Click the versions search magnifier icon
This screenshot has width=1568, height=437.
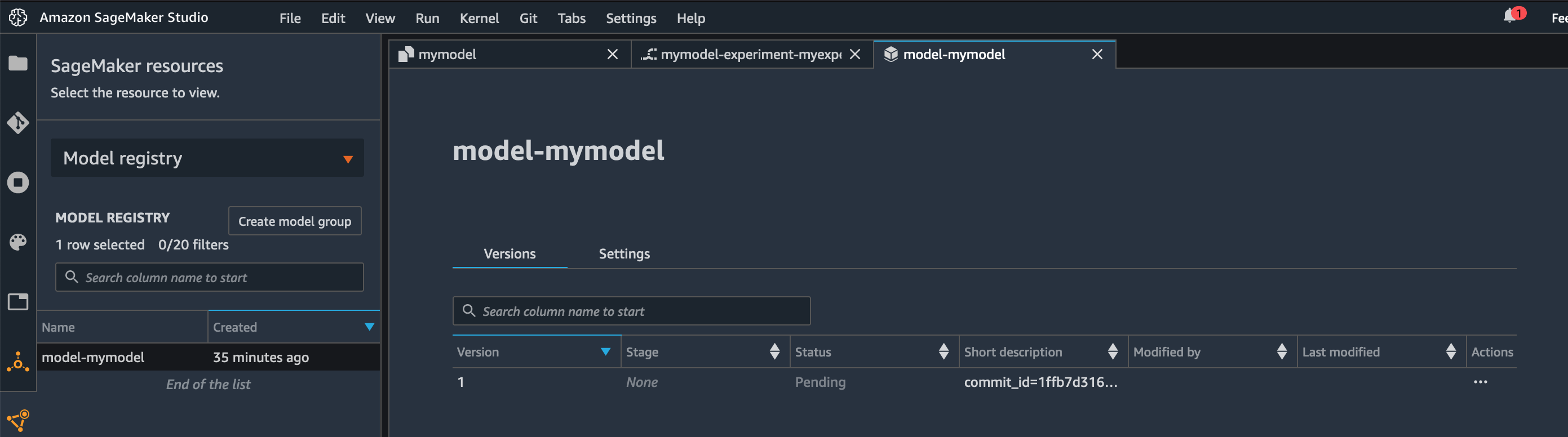coord(469,311)
